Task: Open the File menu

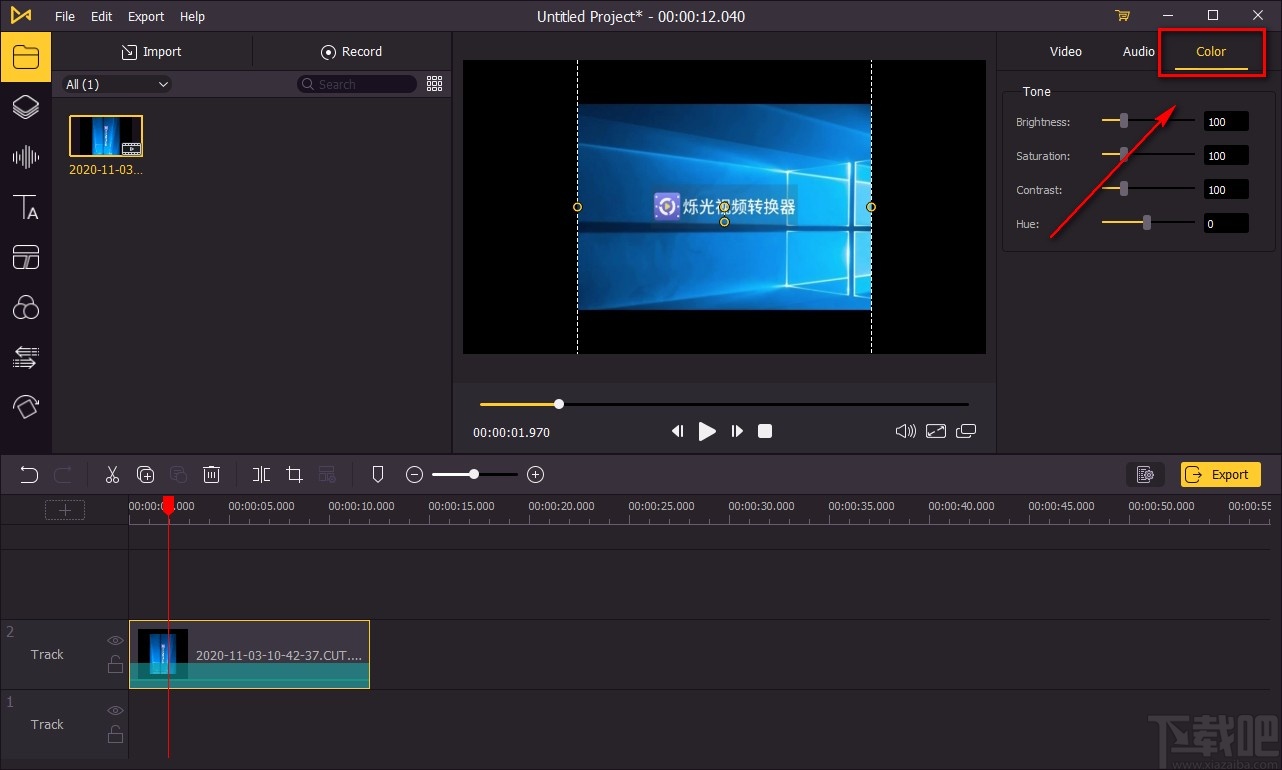Action: click(x=65, y=16)
